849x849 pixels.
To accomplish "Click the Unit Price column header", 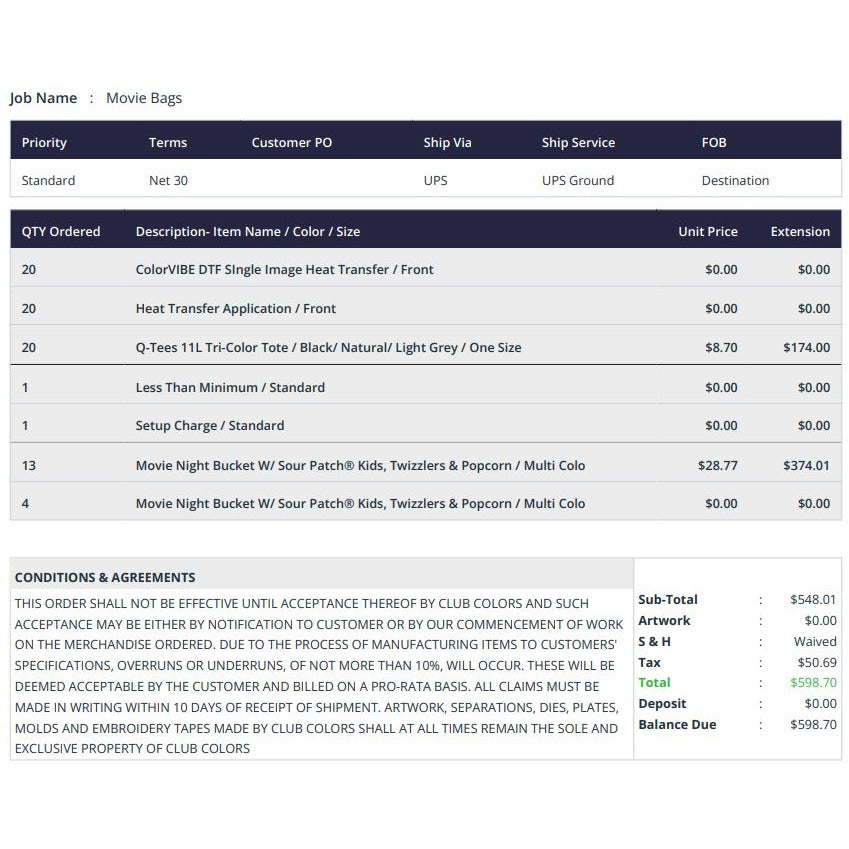I will 708,231.
